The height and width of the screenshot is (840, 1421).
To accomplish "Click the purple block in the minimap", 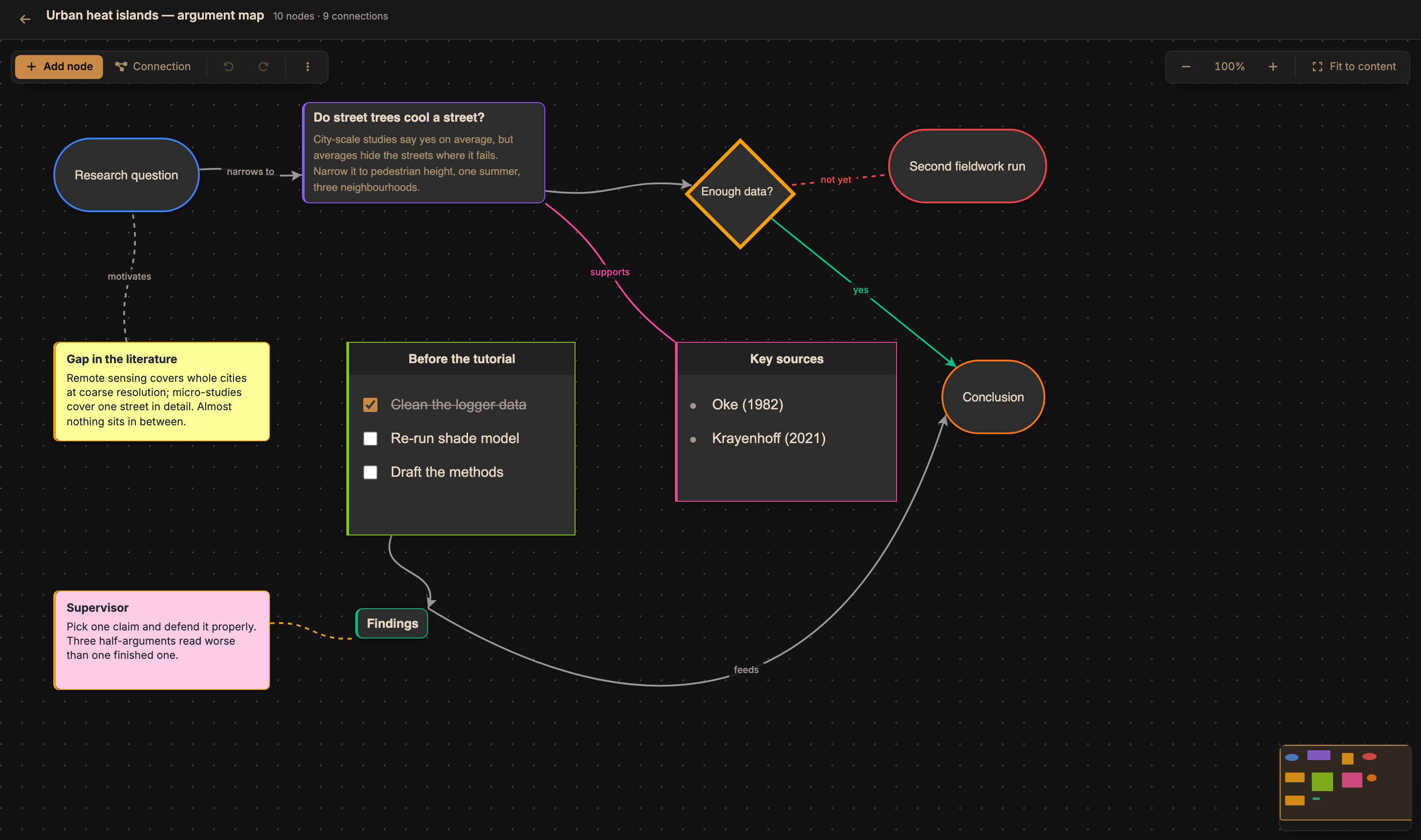I will coord(1318,755).
